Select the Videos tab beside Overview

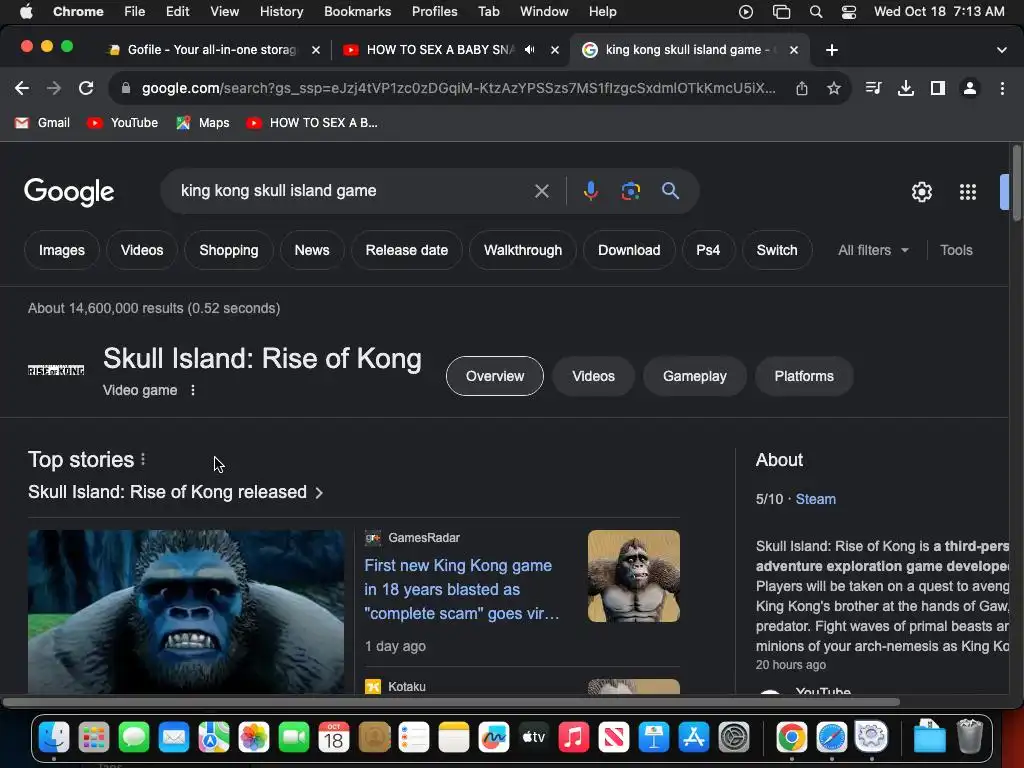(593, 376)
